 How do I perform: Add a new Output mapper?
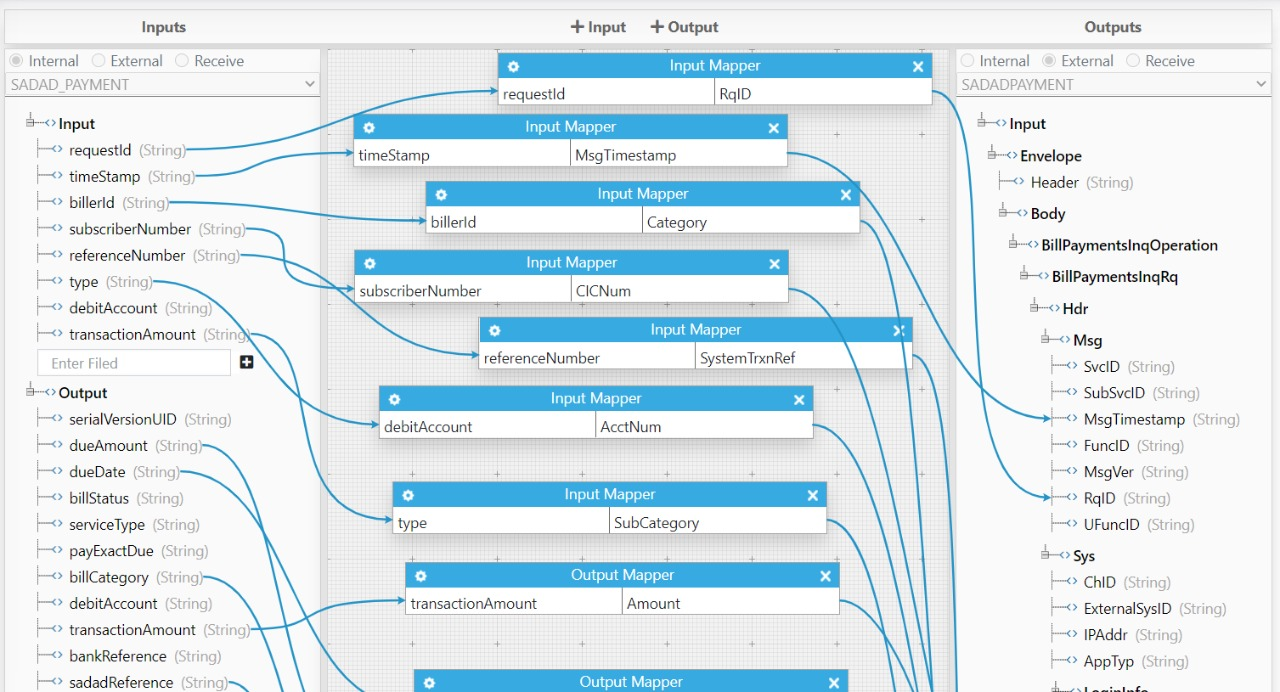pos(684,27)
